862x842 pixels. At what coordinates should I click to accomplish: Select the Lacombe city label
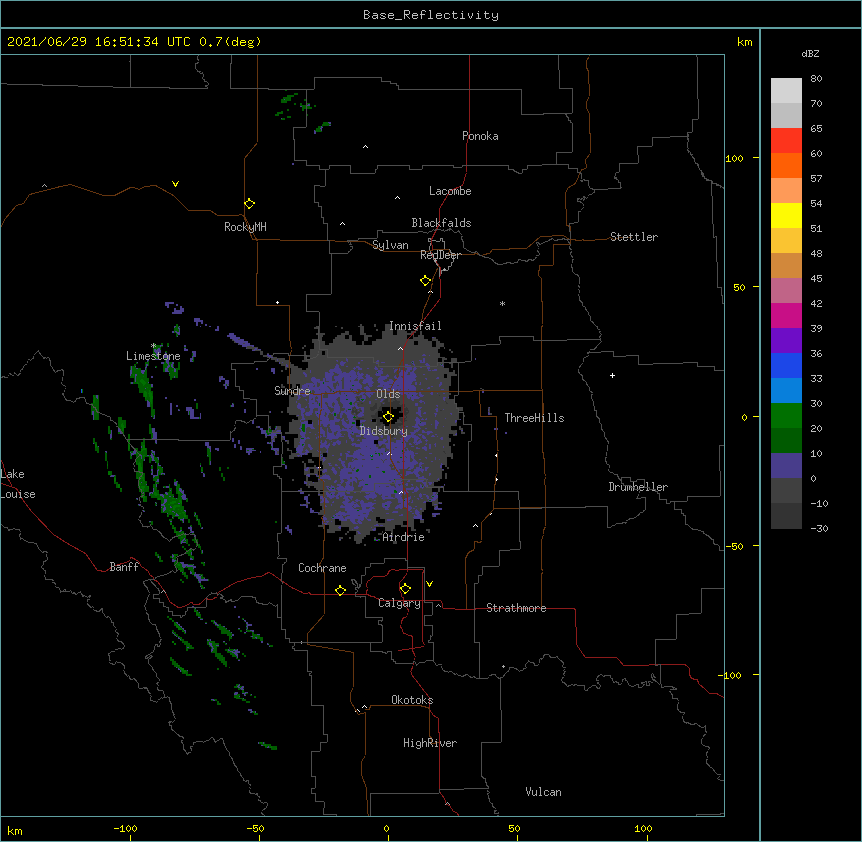click(x=450, y=191)
